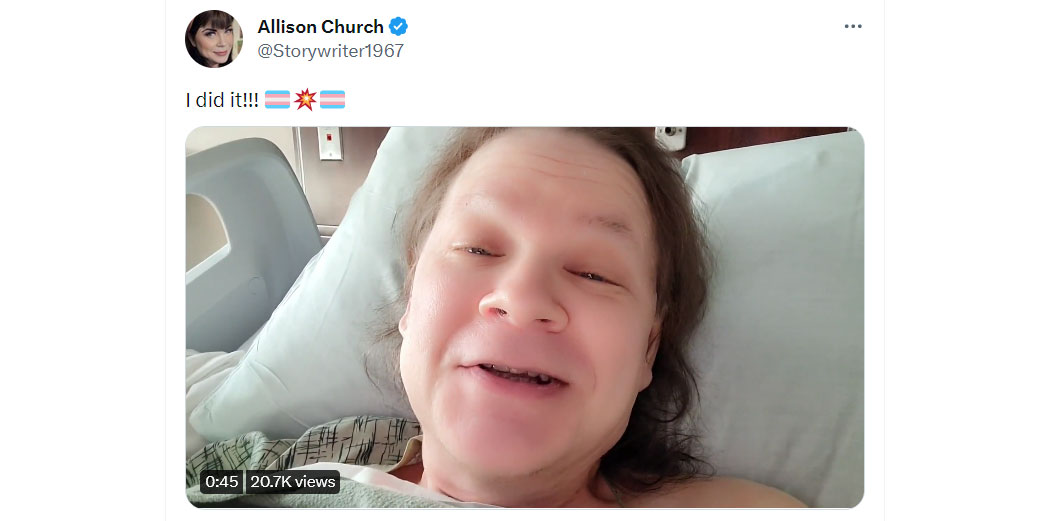Play the embedded video at its center
The image size is (1050, 521).
[524, 317]
